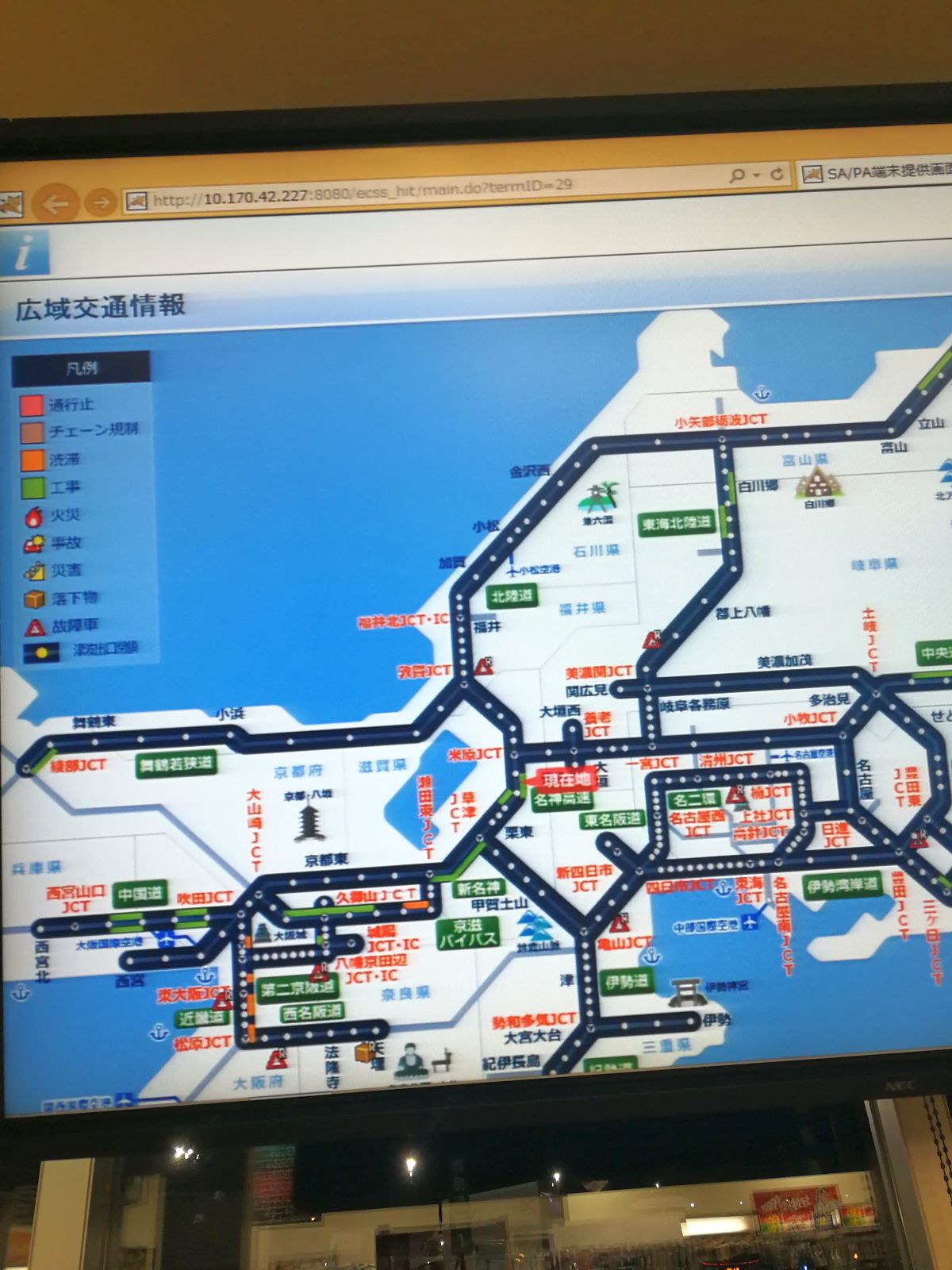Click the 小松空港 airplane icon
The width and height of the screenshot is (952, 1270).
click(x=512, y=569)
